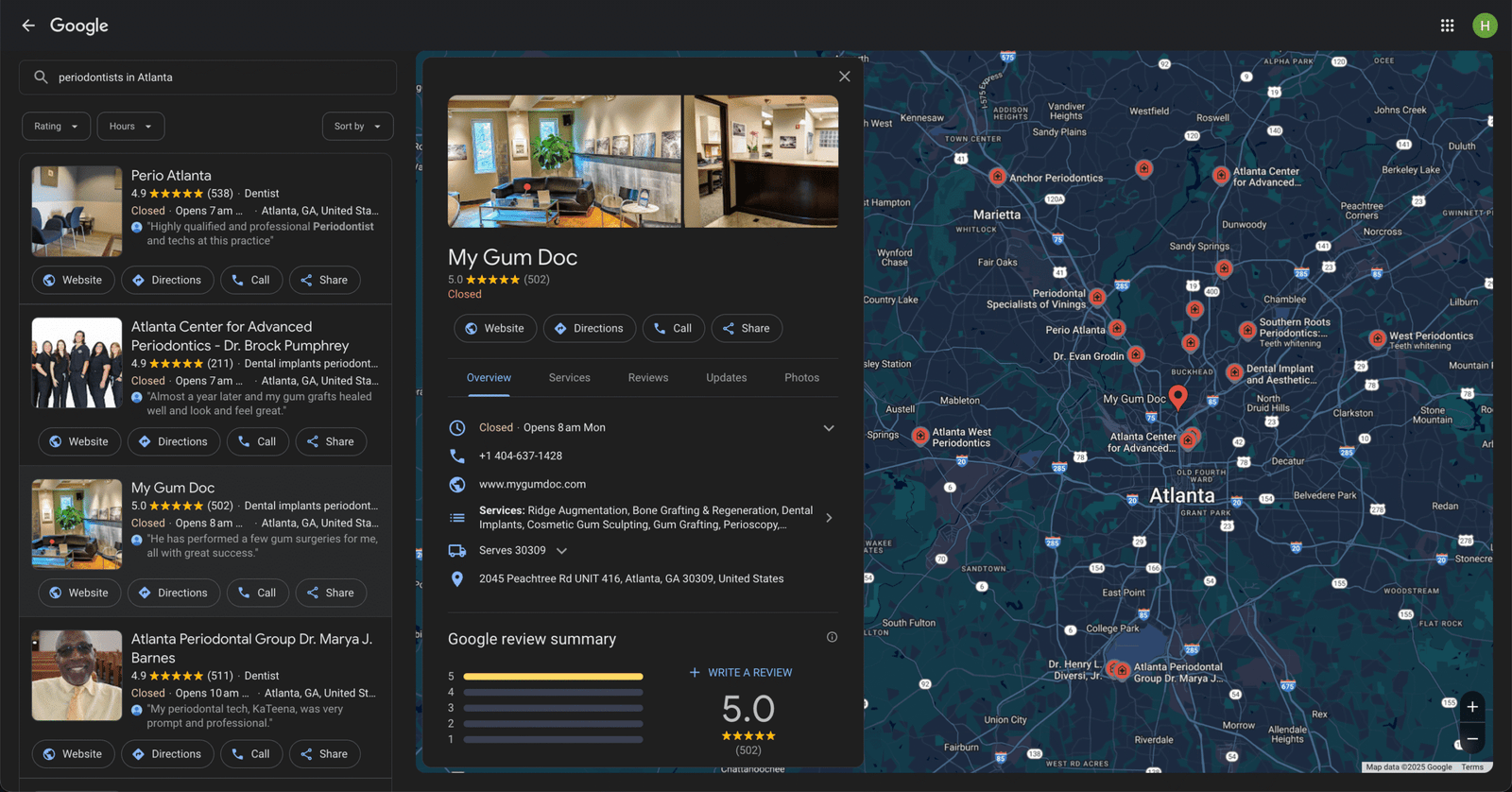Image resolution: width=1512 pixels, height=792 pixels.
Task: Expand the opening hours chevron
Action: pyautogui.click(x=829, y=428)
